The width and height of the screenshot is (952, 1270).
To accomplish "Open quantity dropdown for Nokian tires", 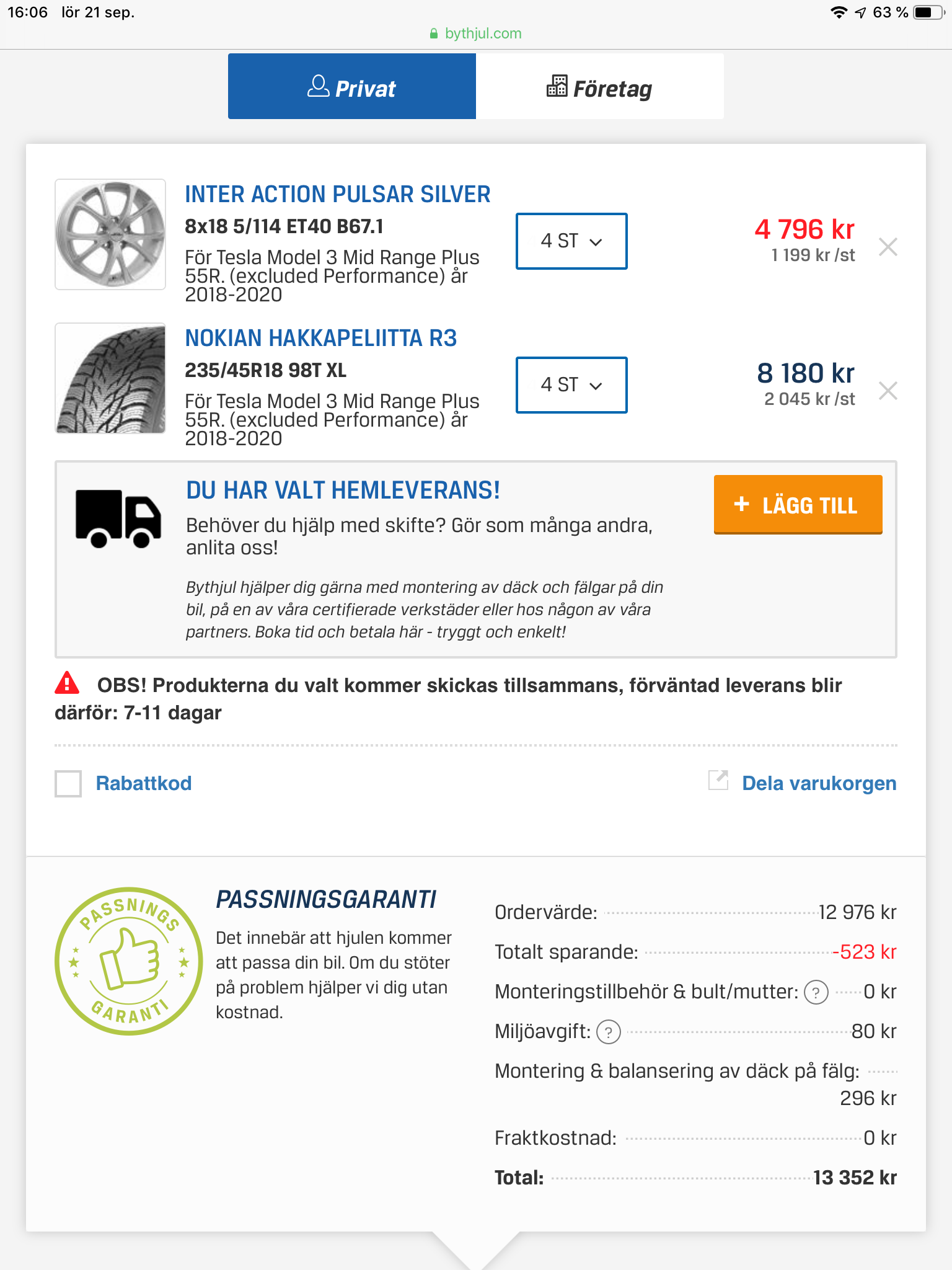I will 571,385.
